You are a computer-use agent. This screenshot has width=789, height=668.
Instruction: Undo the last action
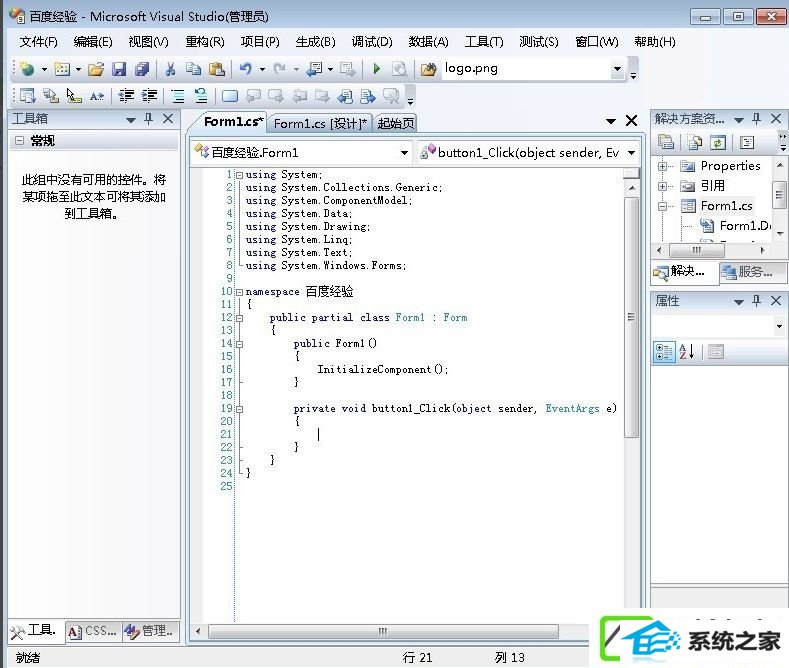click(x=246, y=69)
